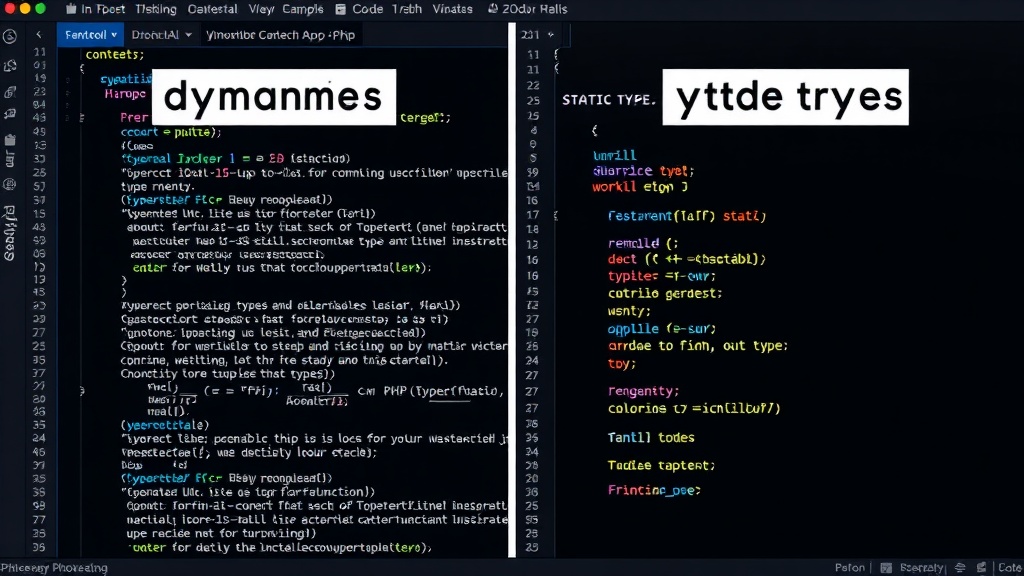
Task: Toggle the fold marker next to line 46 'Prer'
Action: [x=82, y=118]
